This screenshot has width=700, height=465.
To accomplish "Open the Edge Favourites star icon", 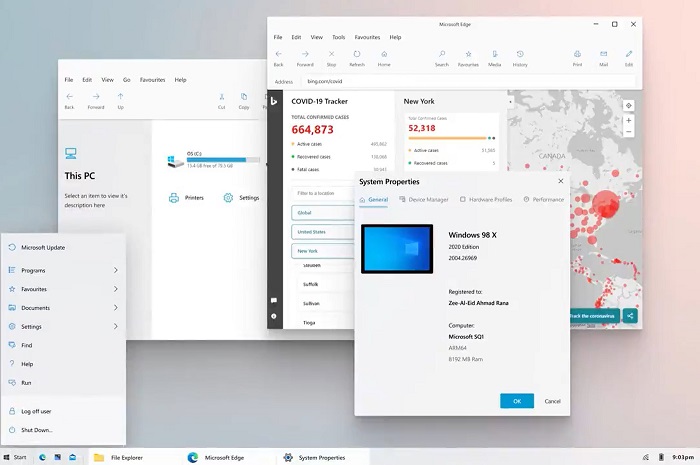I will [468, 53].
